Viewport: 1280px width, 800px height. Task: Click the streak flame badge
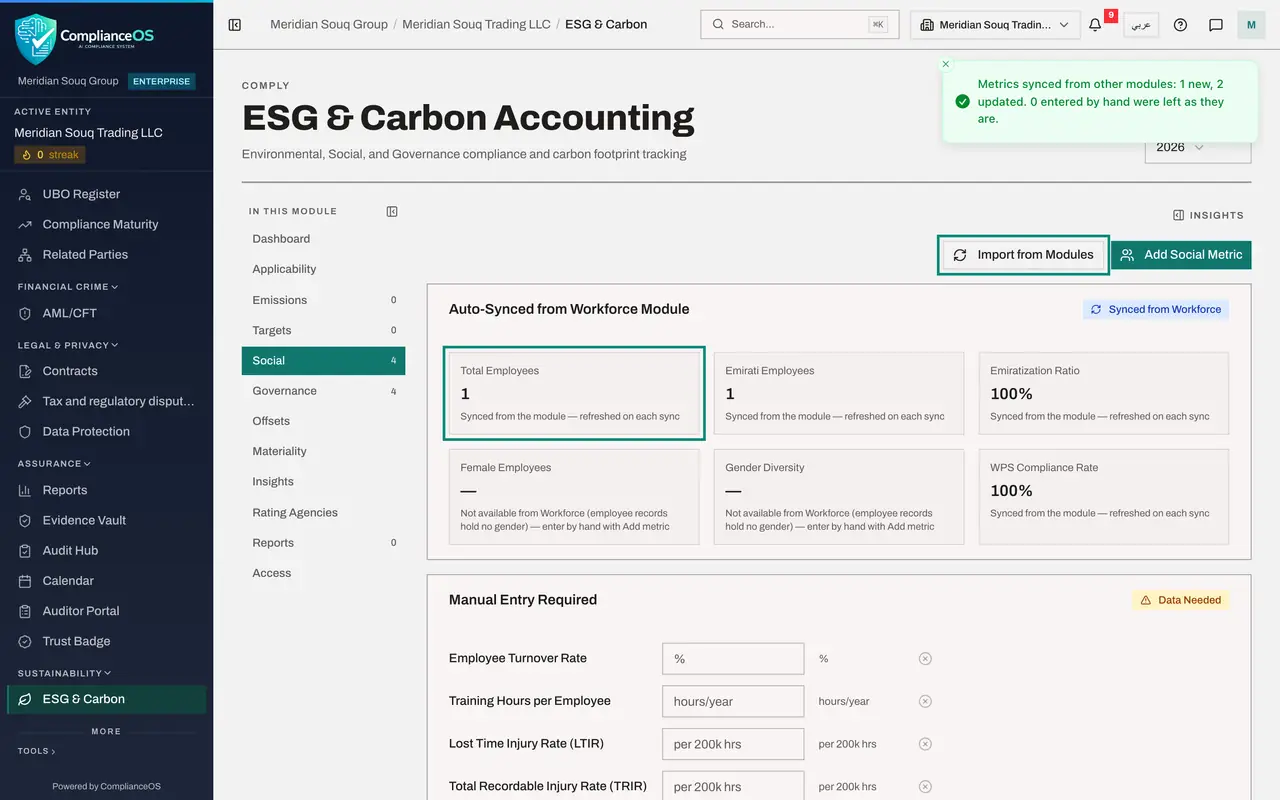(50, 155)
